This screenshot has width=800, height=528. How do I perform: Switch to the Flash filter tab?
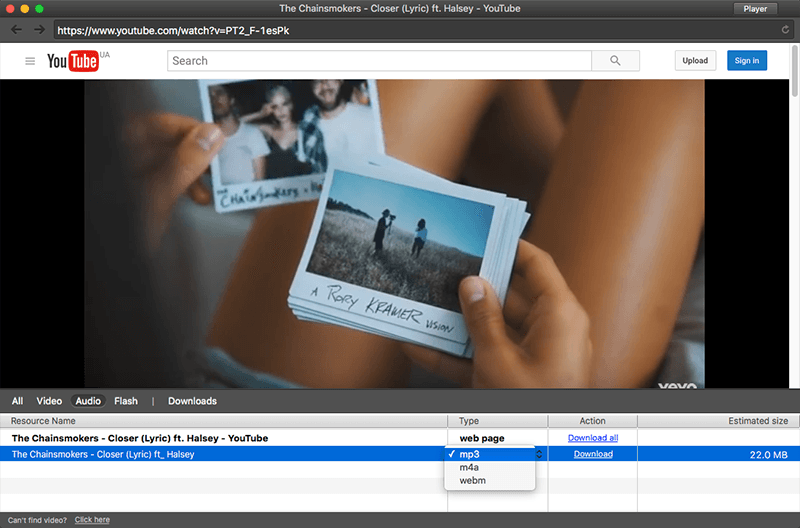pyautogui.click(x=126, y=401)
